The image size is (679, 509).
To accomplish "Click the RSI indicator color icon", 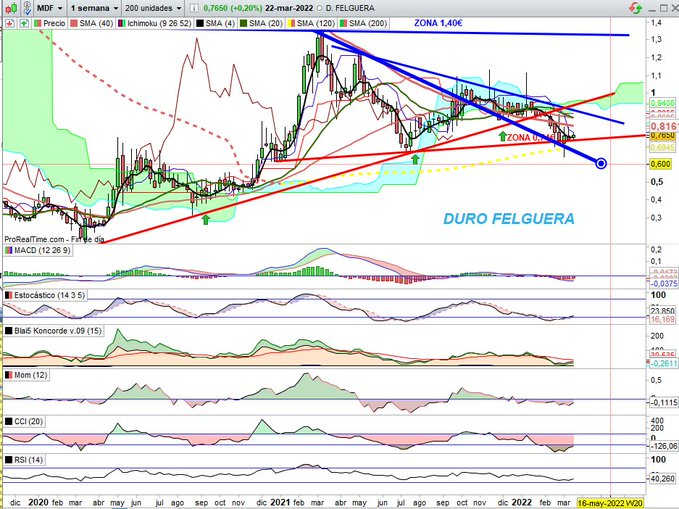I will pos(9,460).
